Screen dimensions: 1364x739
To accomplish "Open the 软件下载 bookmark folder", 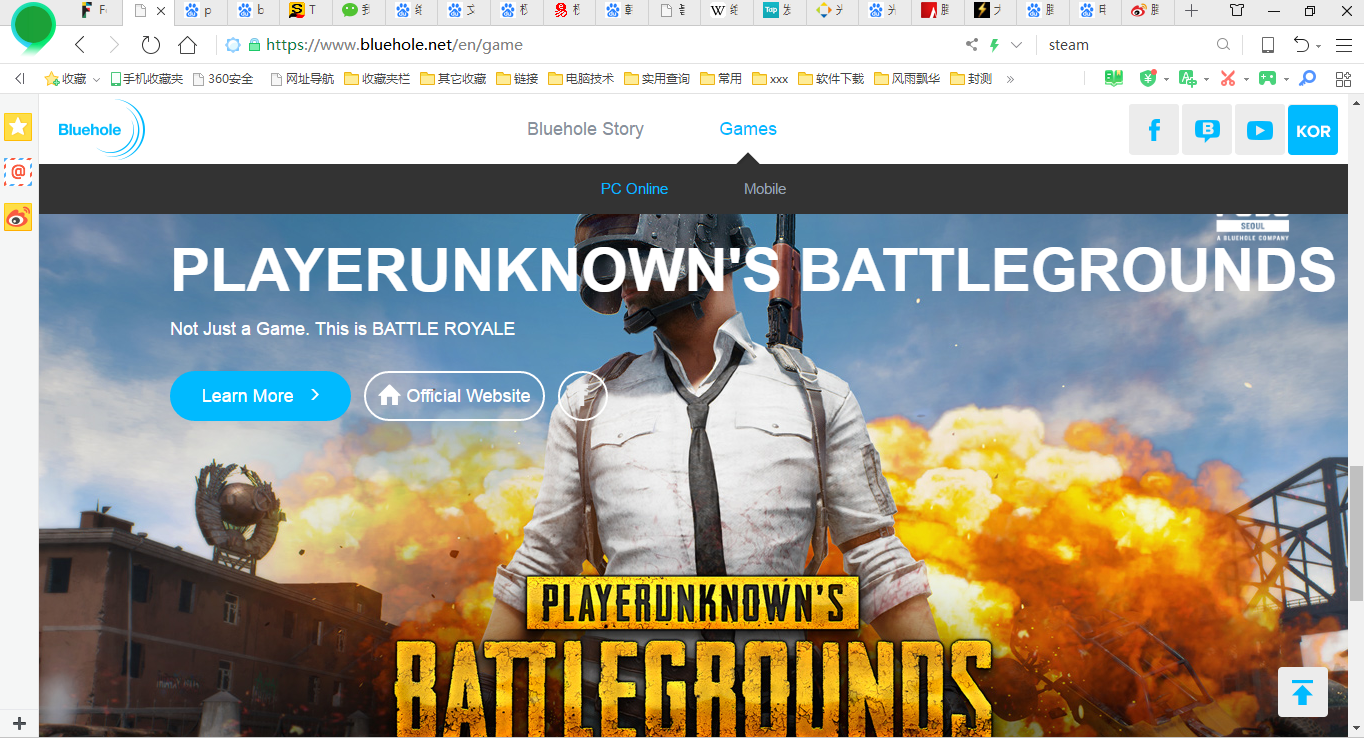I will click(831, 79).
